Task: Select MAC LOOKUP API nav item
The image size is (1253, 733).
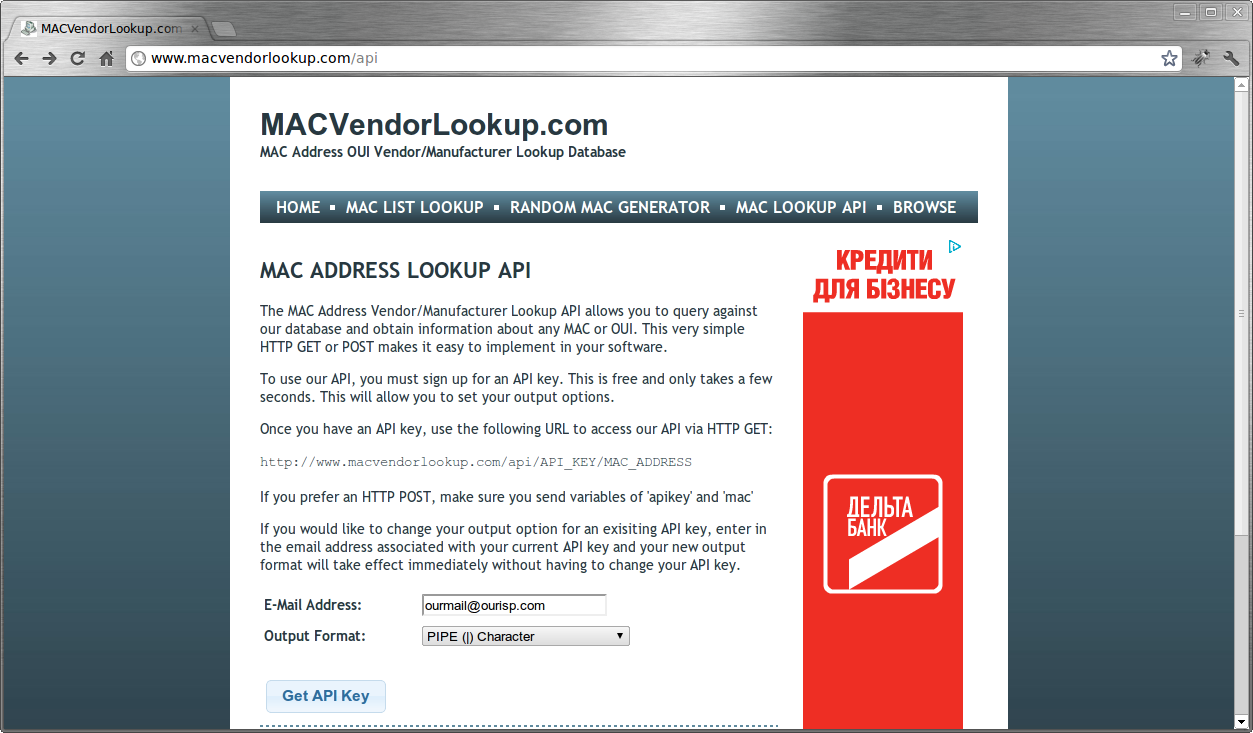Action: pyautogui.click(x=801, y=207)
